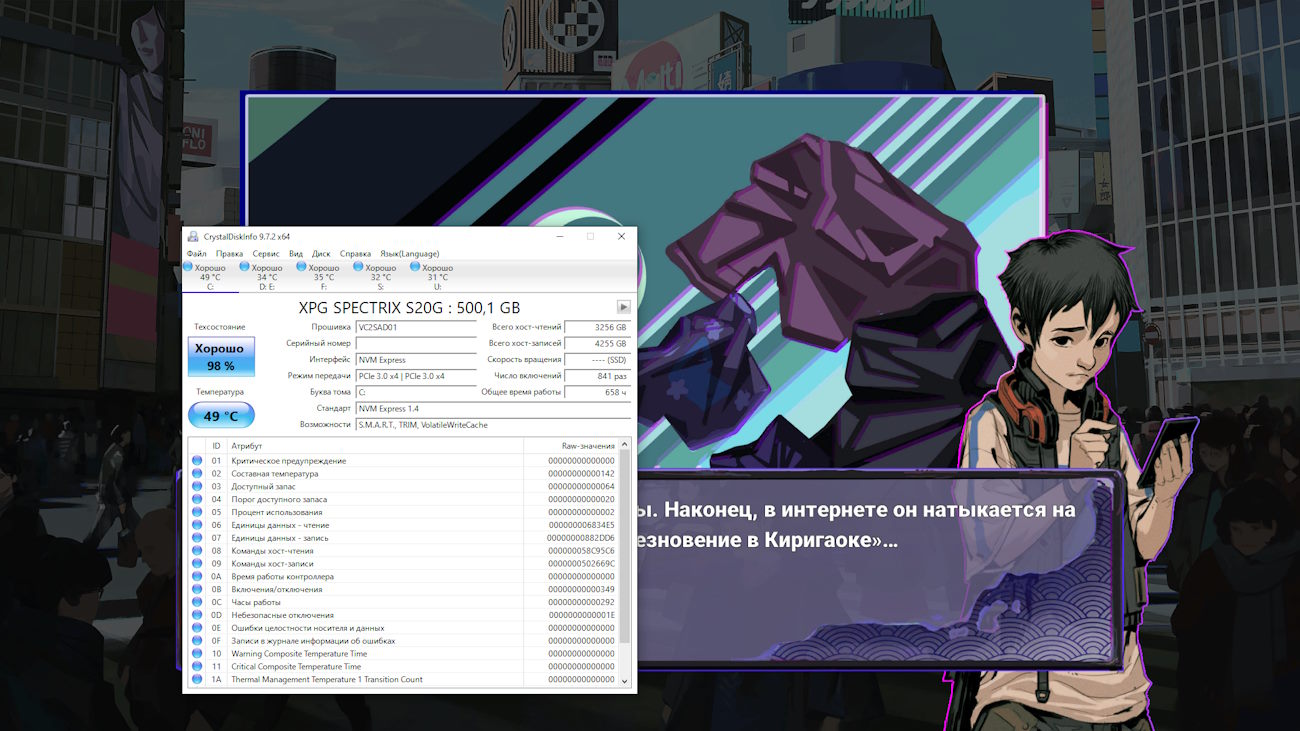Click the status orb of attribute 02
This screenshot has width=1300, height=731.
tap(197, 474)
